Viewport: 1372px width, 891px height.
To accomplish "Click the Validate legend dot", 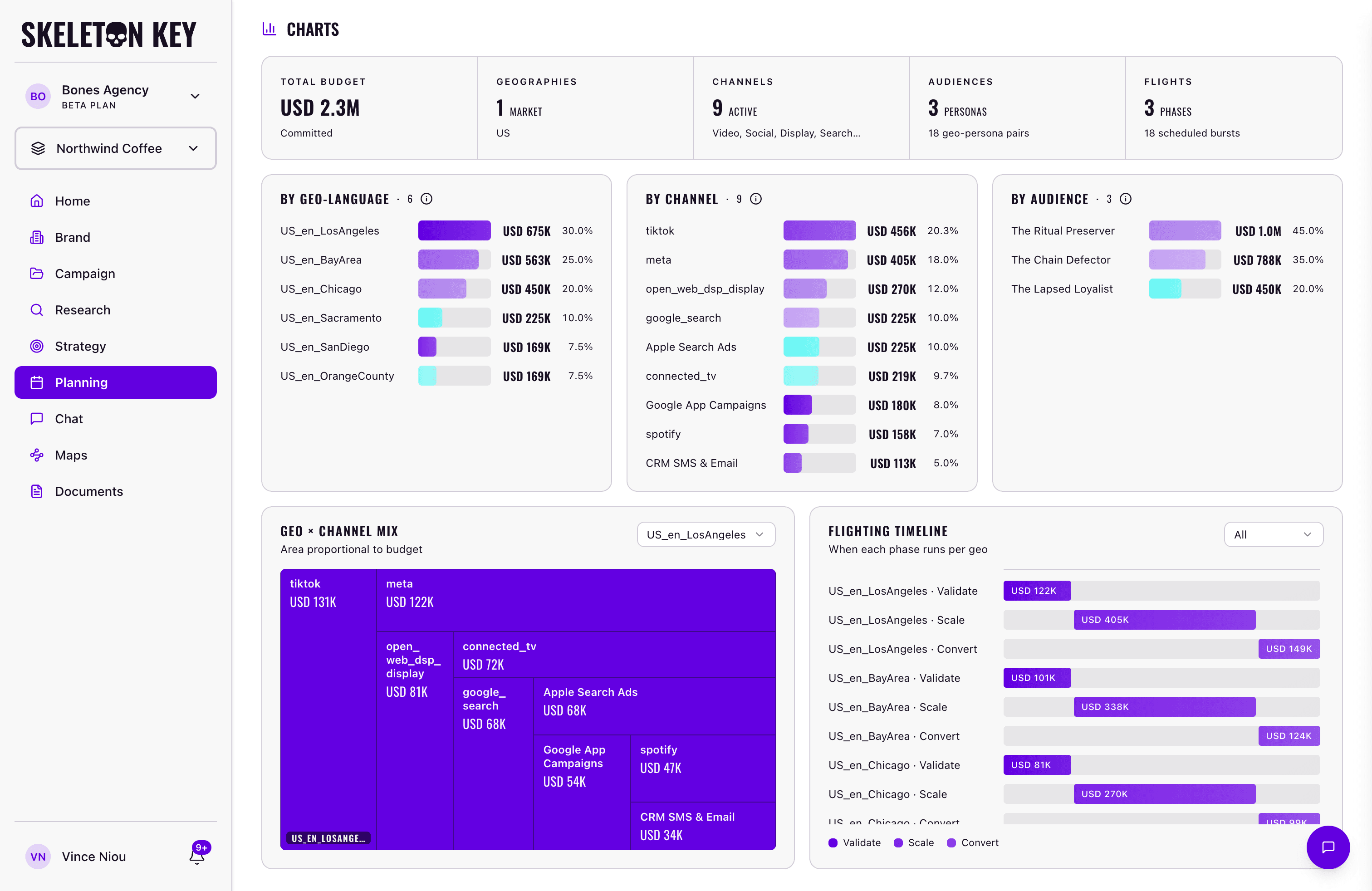I will click(x=833, y=842).
